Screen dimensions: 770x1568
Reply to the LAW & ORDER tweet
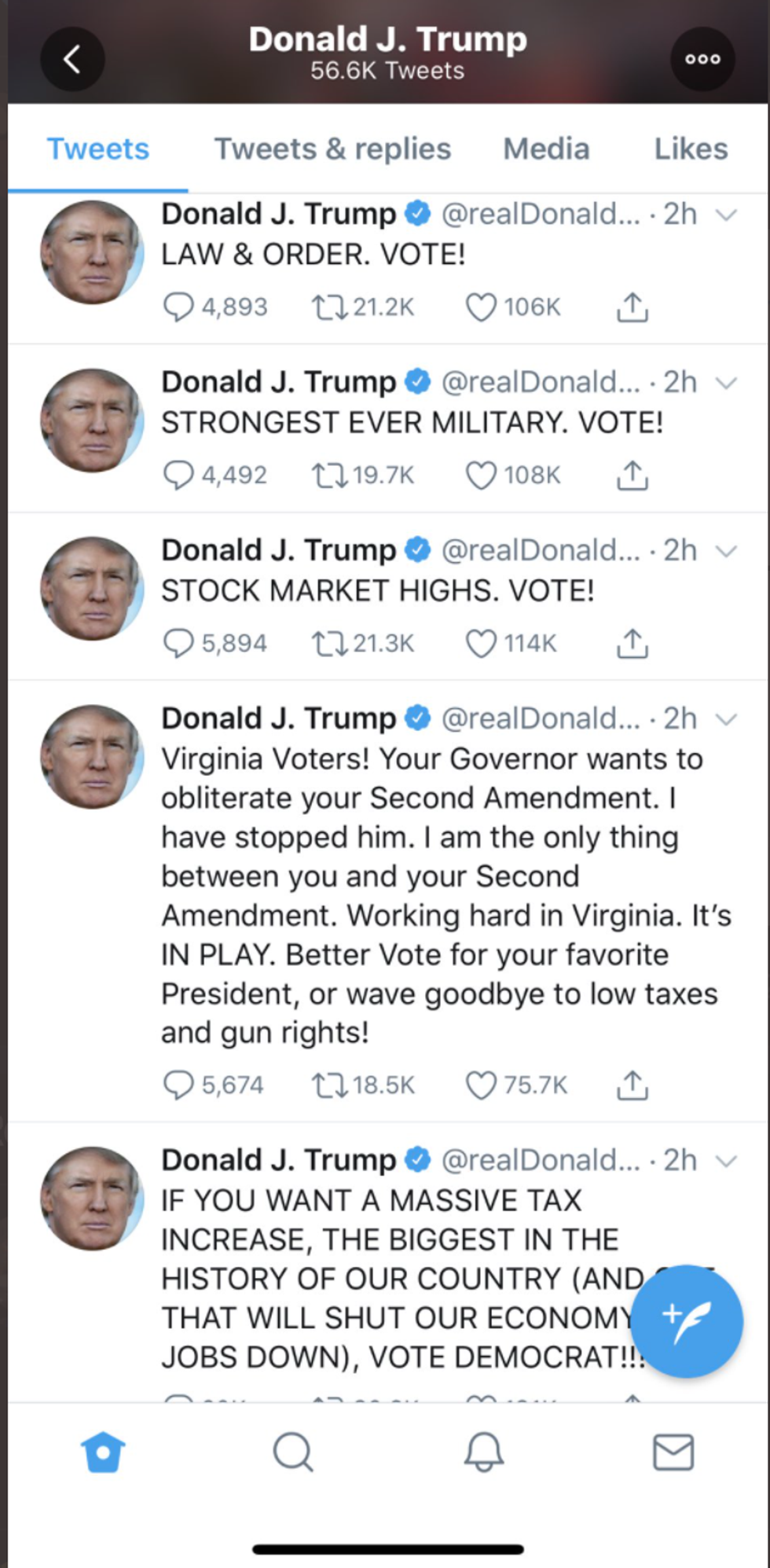(x=178, y=307)
